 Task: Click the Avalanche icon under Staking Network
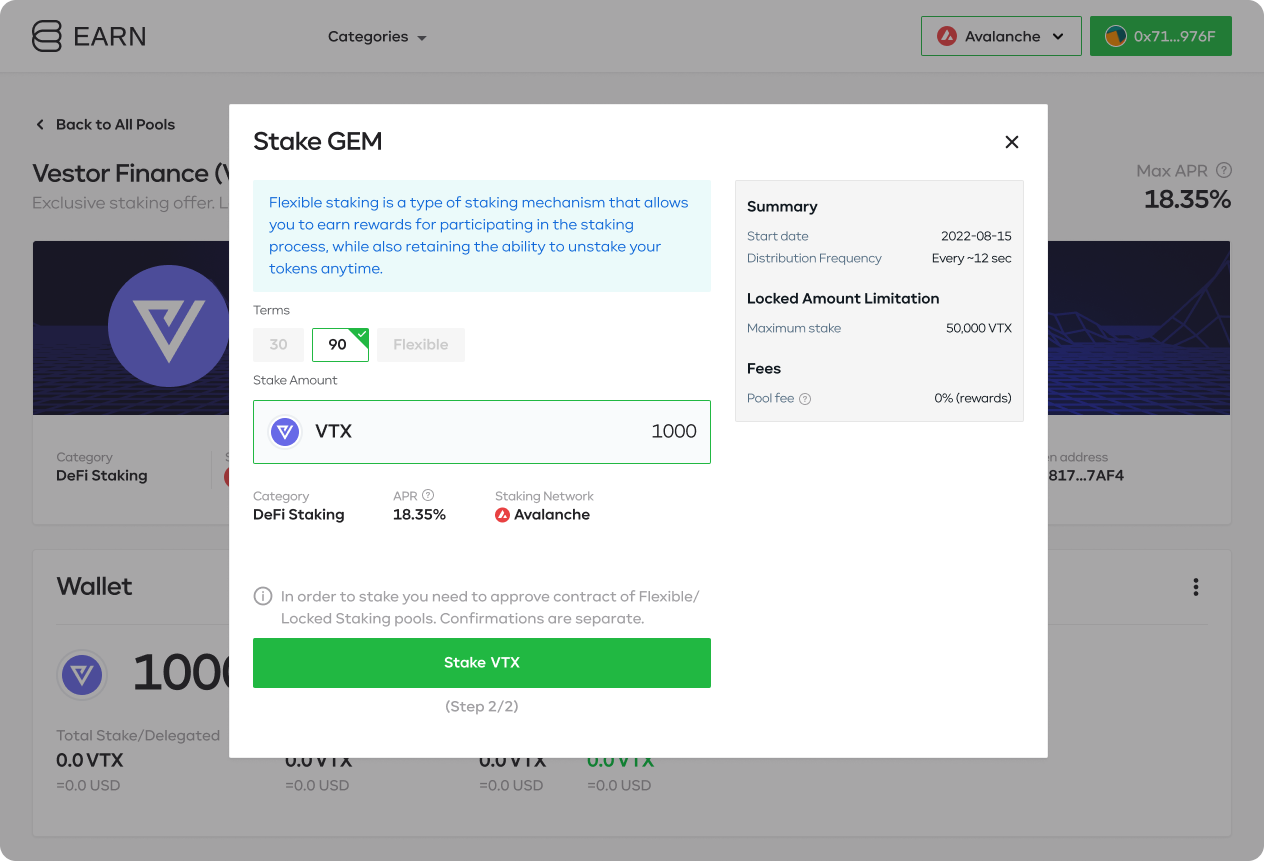pyautogui.click(x=503, y=515)
